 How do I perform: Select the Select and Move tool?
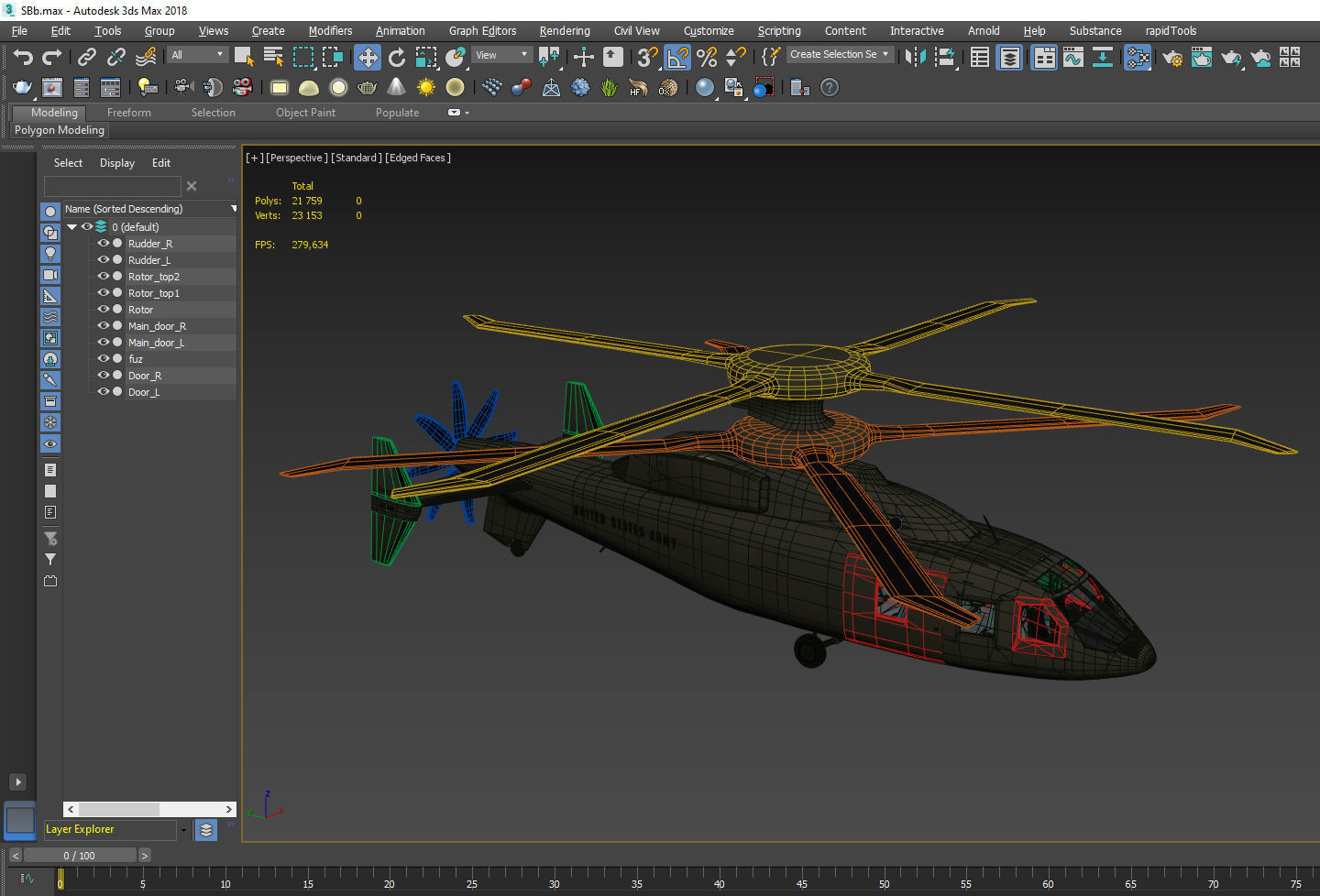(367, 57)
